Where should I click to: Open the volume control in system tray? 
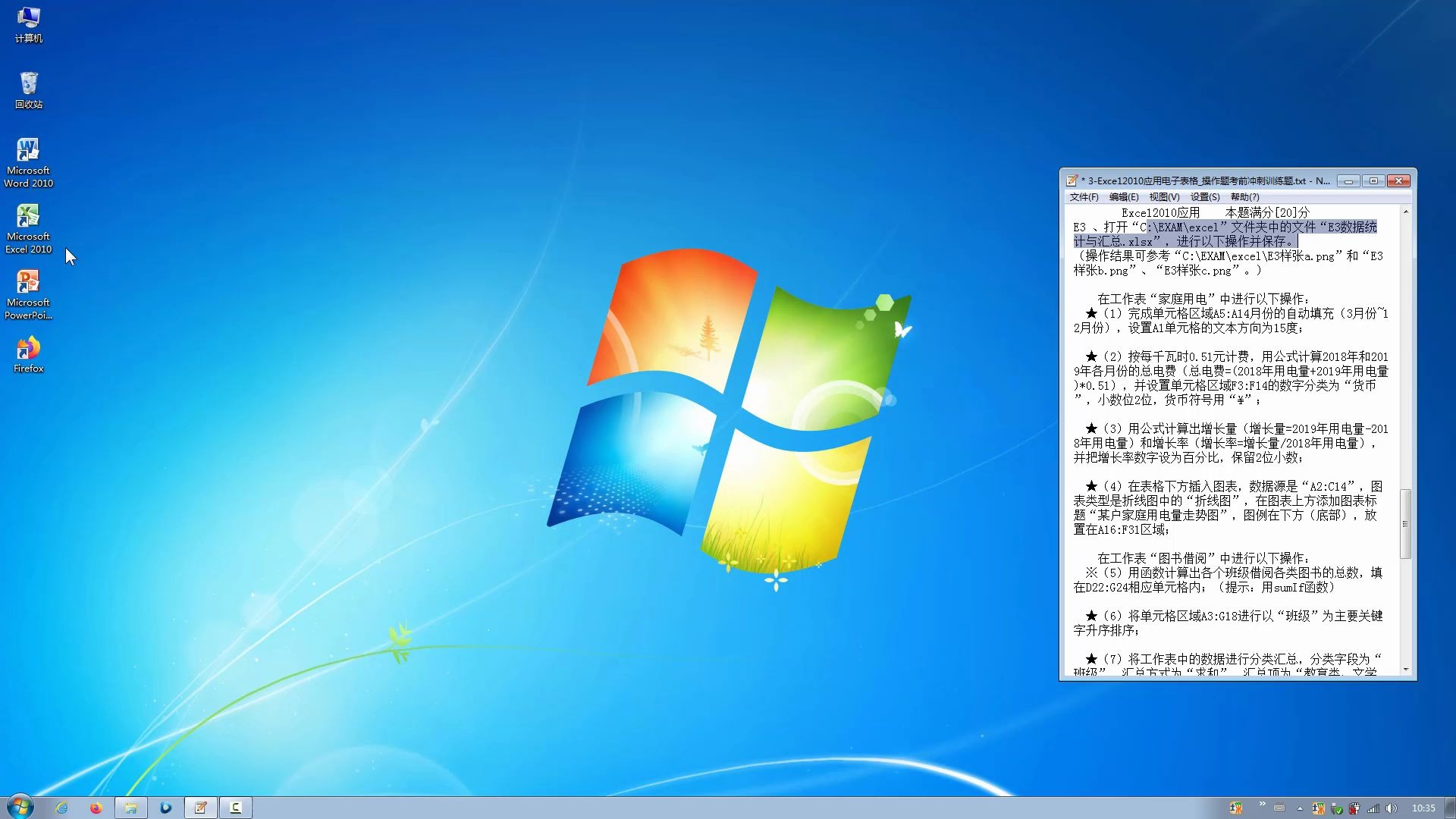(x=1391, y=808)
